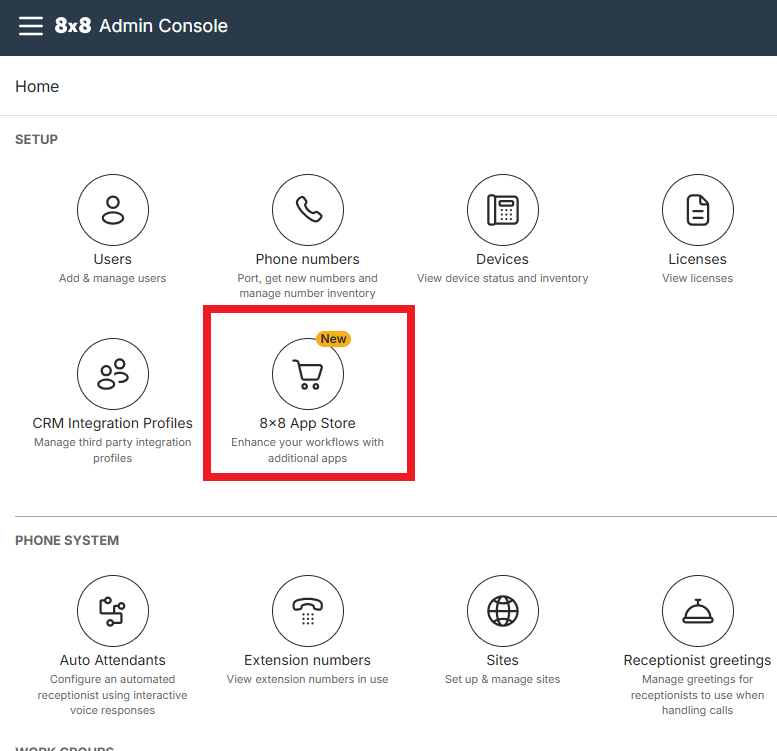Click 'Set up & manage sites' text

(x=502, y=679)
